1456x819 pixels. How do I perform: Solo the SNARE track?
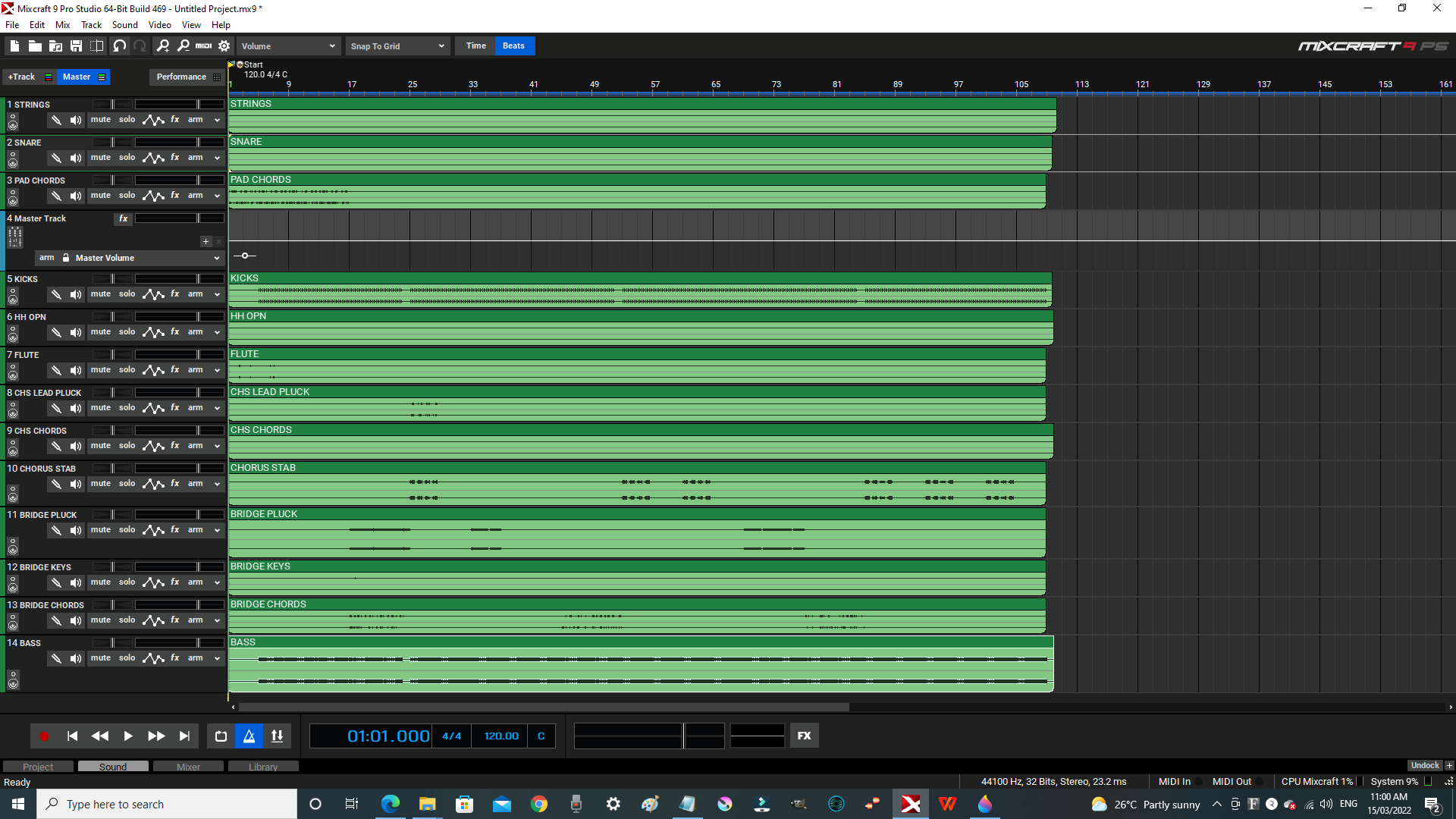point(127,158)
